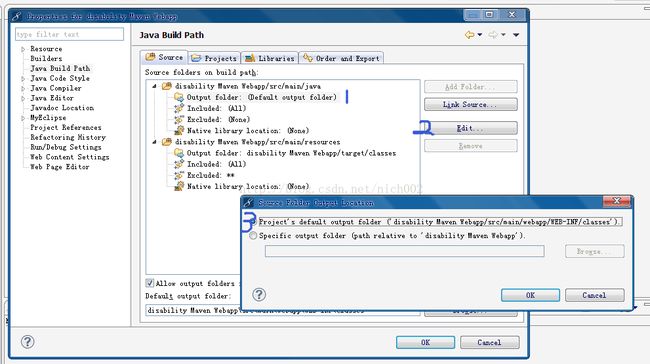Click Excluded (None) filter icon

179,119
